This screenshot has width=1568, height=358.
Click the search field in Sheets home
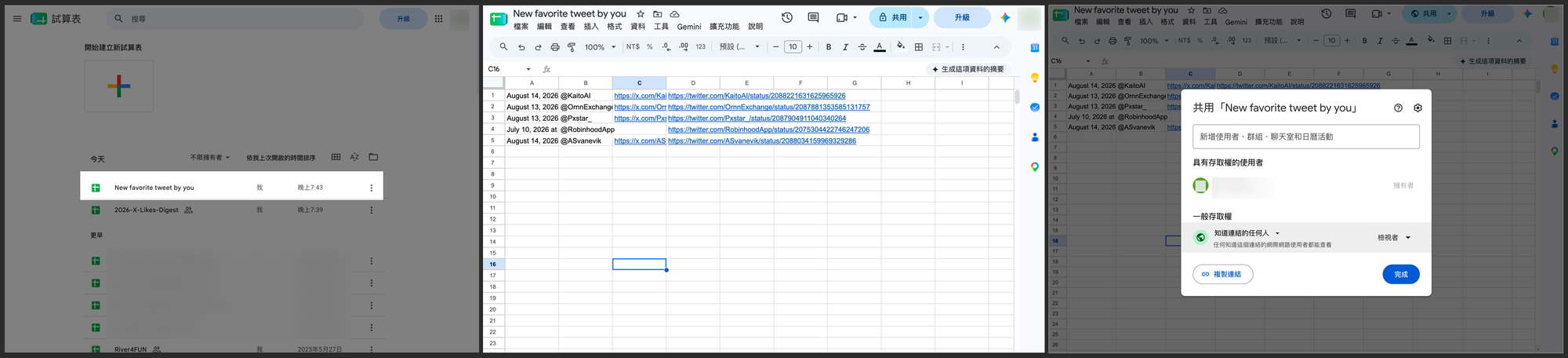pyautogui.click(x=235, y=18)
